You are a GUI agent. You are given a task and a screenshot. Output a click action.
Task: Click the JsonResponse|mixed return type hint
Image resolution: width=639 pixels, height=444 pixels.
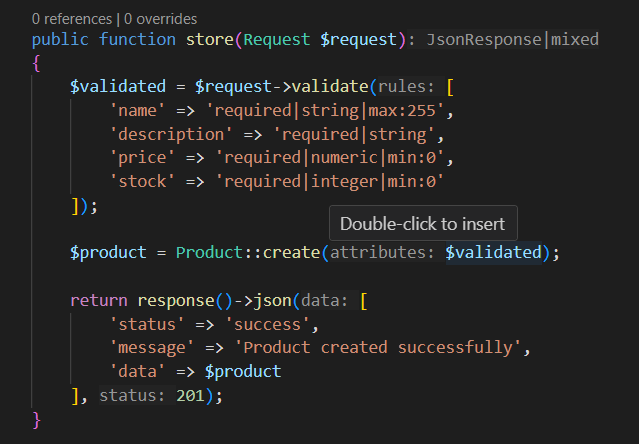pyautogui.click(x=513, y=40)
